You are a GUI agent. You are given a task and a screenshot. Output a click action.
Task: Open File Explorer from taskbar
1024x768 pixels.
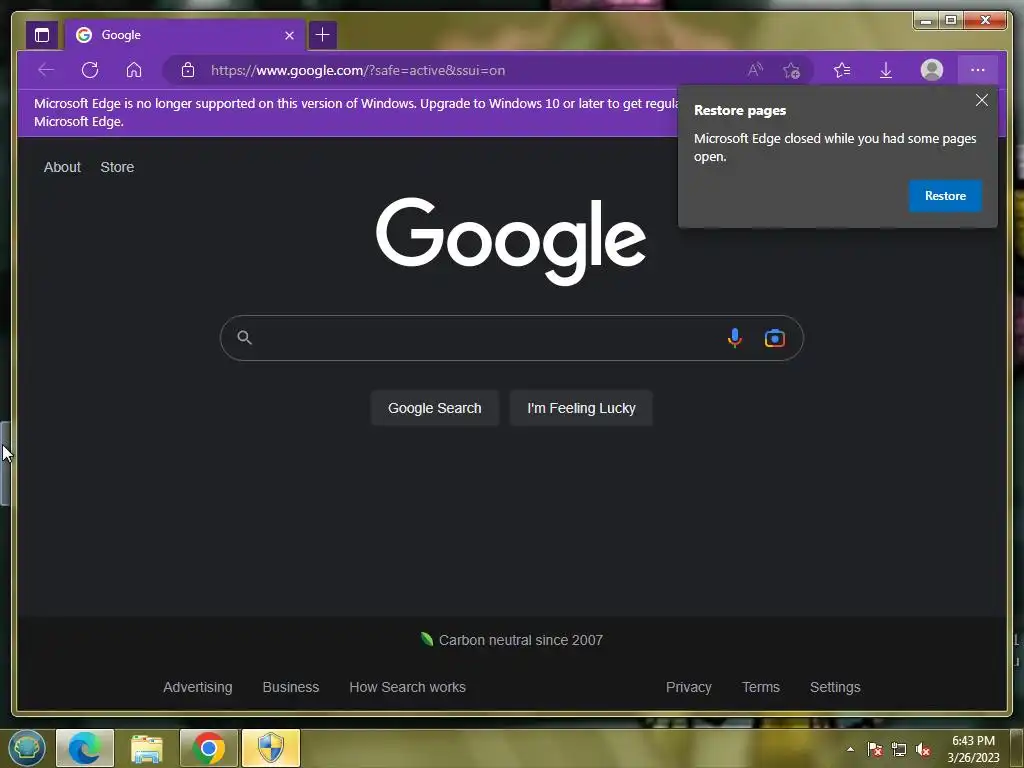click(x=146, y=748)
